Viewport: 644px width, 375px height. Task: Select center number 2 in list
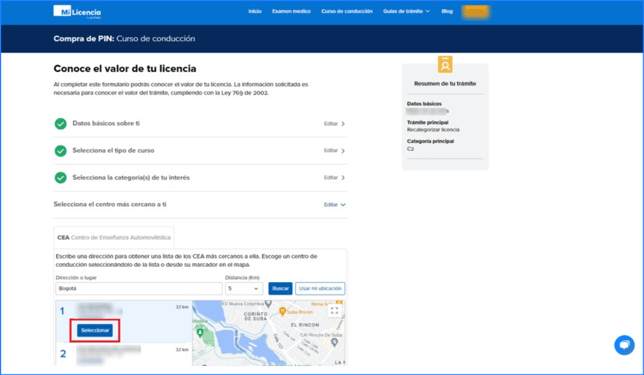pyautogui.click(x=124, y=354)
